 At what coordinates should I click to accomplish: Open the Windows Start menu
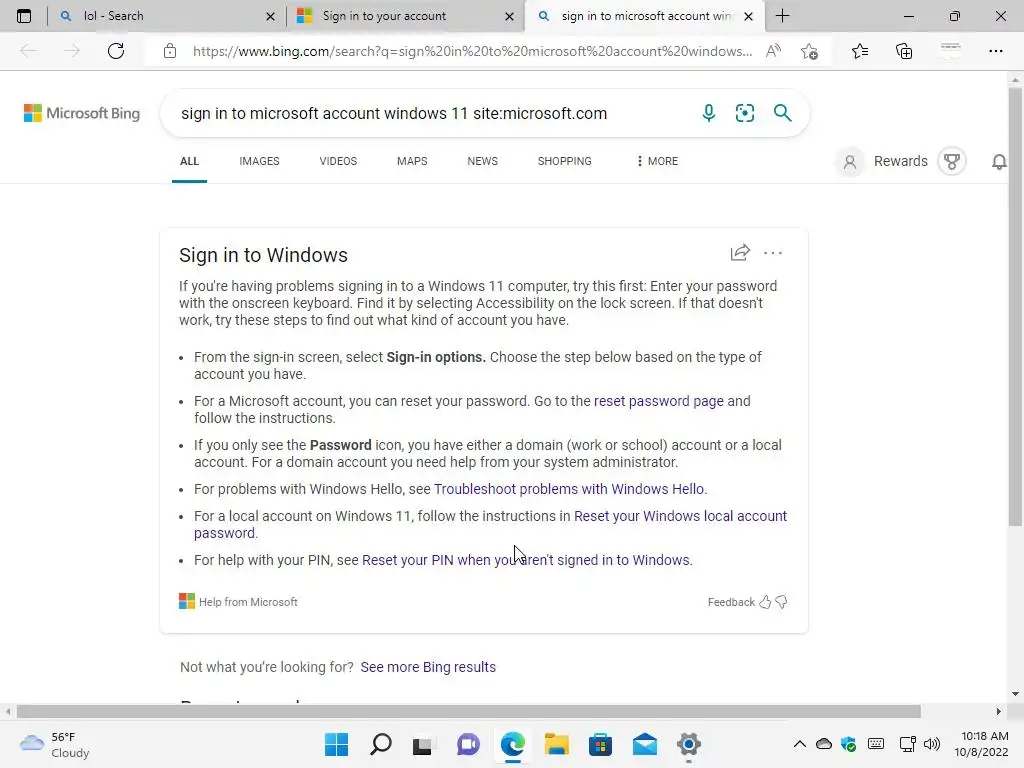click(x=336, y=744)
